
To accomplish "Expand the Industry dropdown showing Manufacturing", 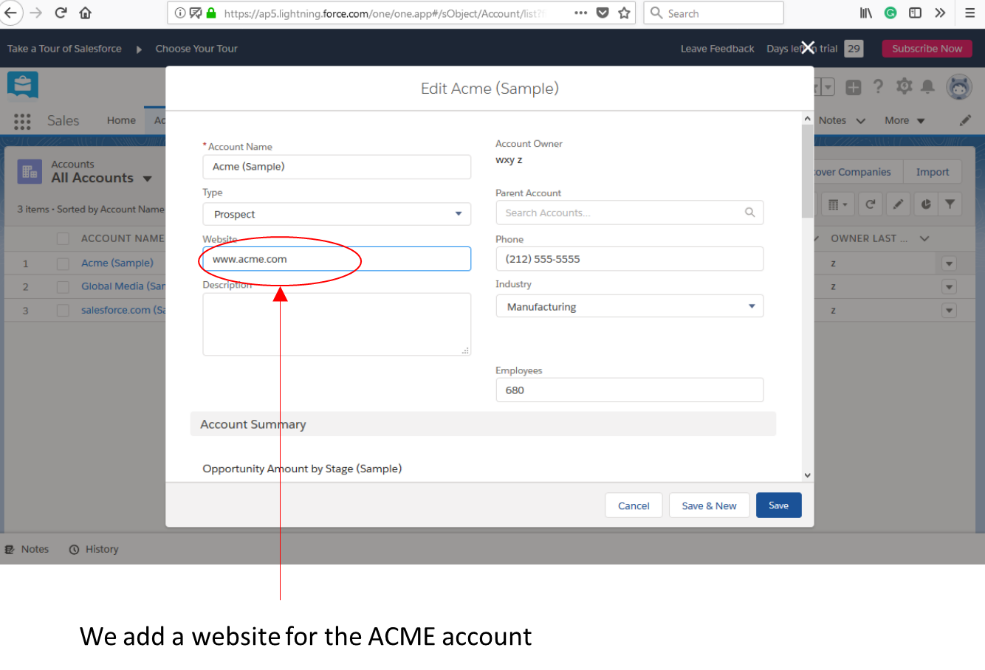I will (629, 307).
